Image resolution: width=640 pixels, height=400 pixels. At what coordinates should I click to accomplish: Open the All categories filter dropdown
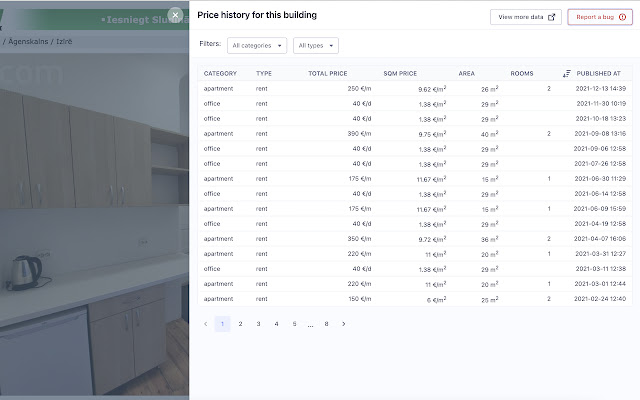click(x=257, y=46)
